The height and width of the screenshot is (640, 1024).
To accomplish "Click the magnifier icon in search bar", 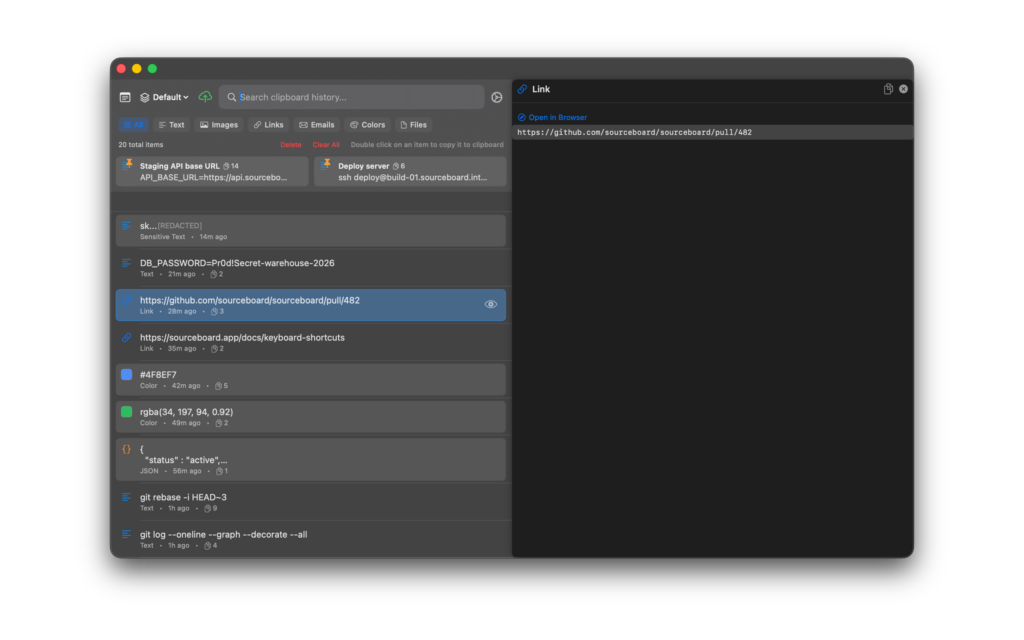I will click(231, 97).
